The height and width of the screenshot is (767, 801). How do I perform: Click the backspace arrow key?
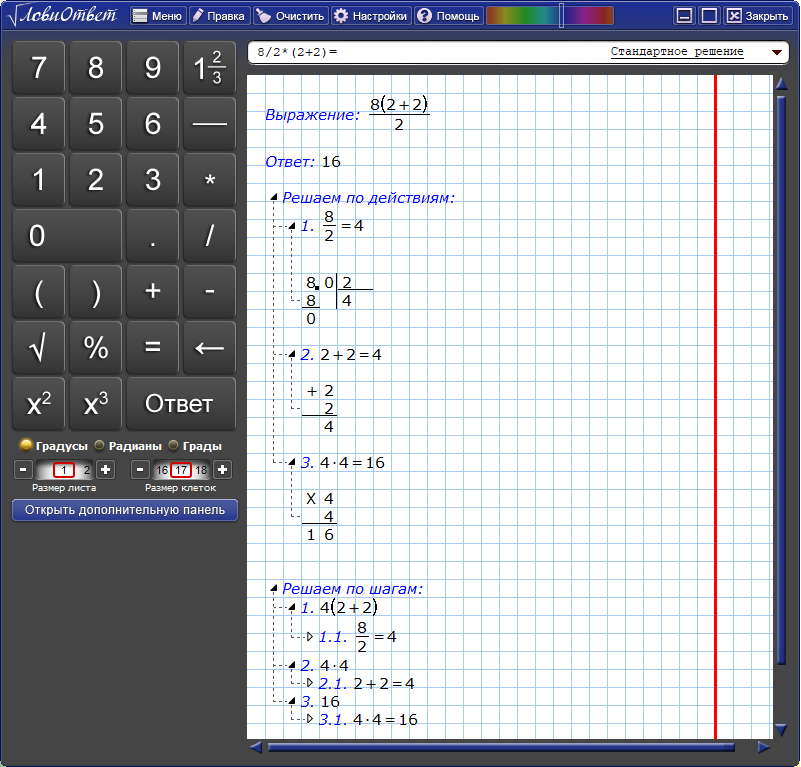coord(209,347)
